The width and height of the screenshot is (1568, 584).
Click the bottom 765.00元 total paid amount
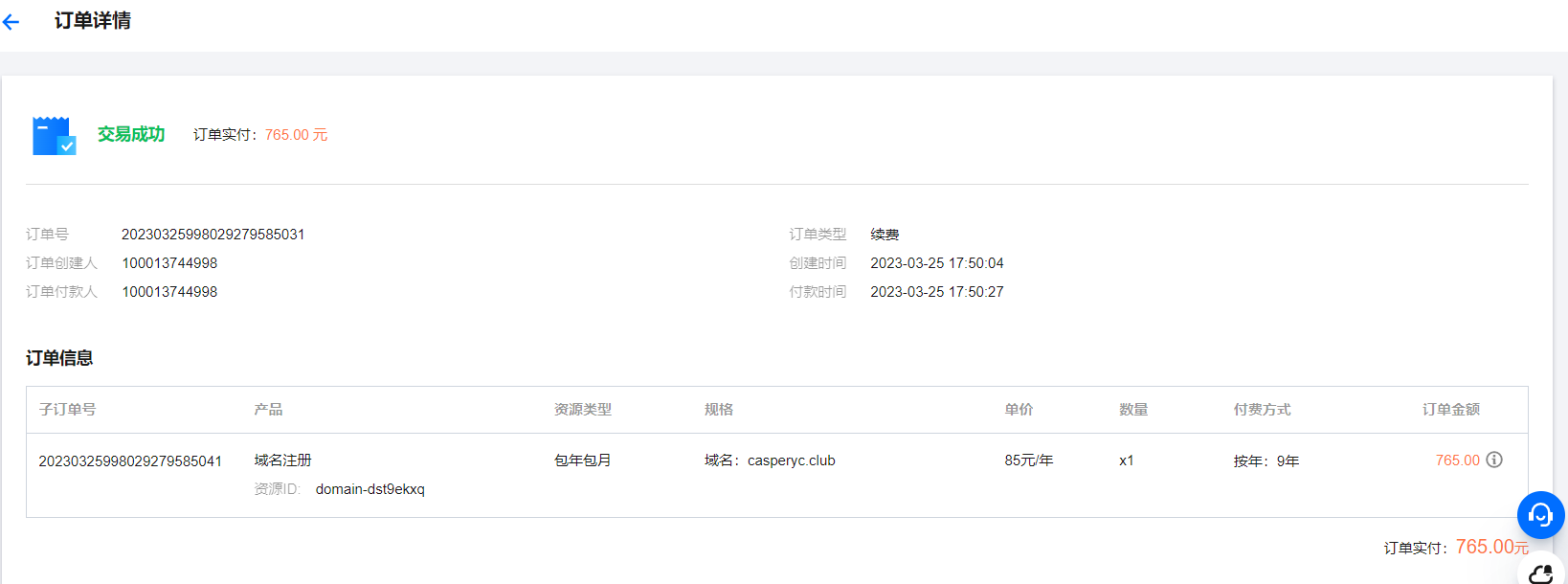[1491, 547]
